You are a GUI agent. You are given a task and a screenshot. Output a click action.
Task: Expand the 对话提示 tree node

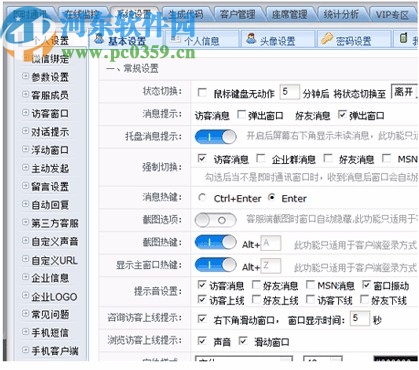25,131
